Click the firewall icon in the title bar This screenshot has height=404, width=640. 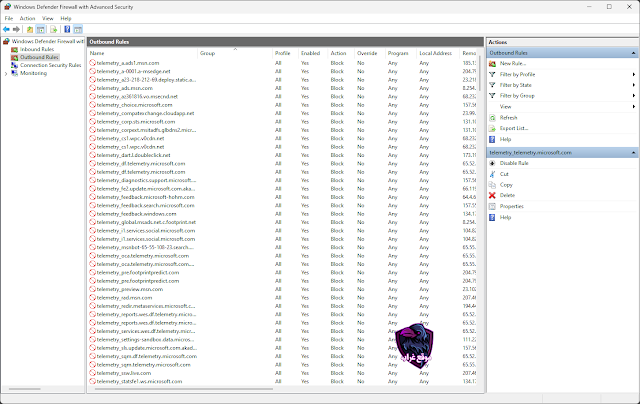click(7, 7)
